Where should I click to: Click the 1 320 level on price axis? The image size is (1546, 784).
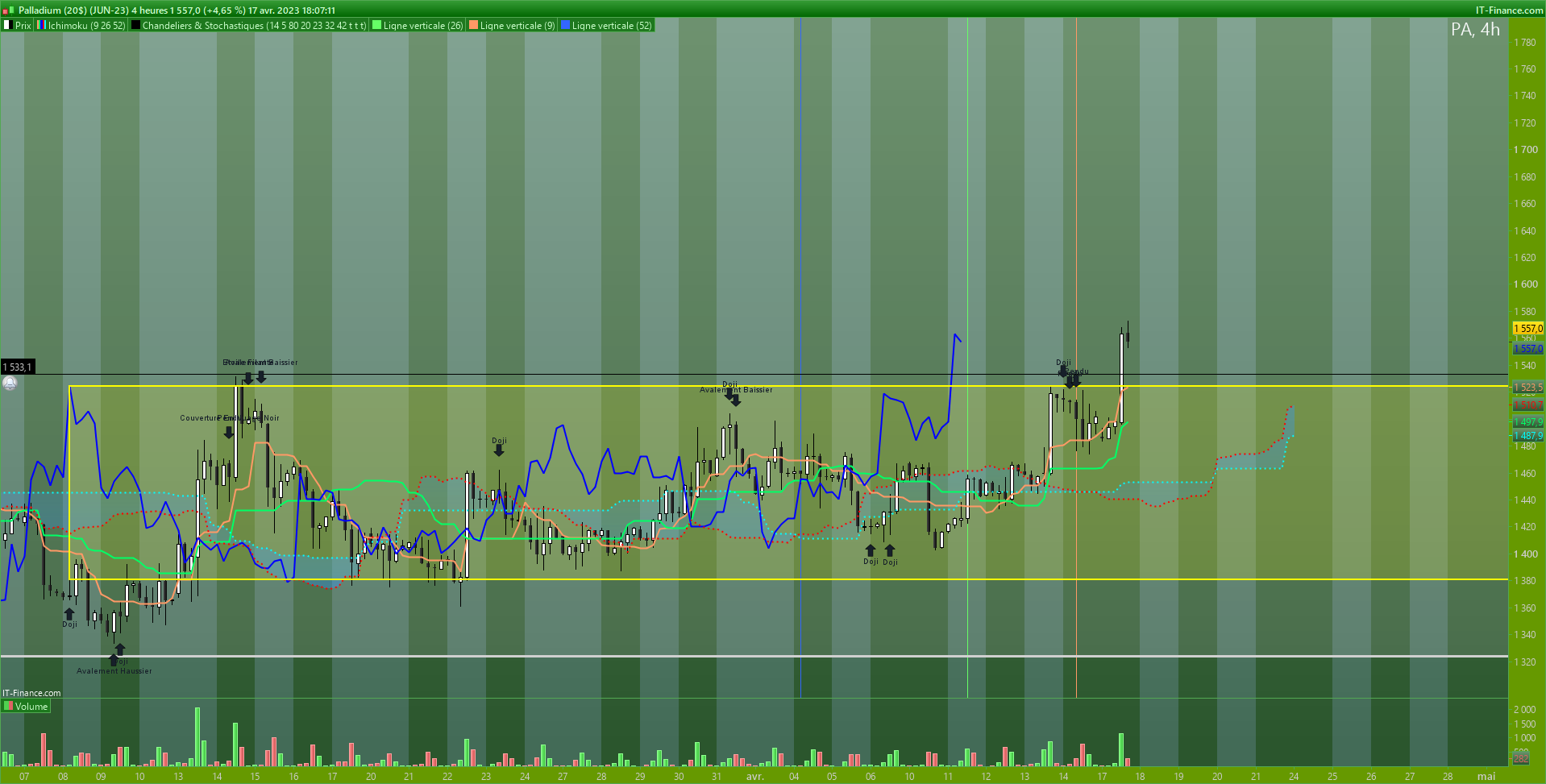pyautogui.click(x=1525, y=662)
